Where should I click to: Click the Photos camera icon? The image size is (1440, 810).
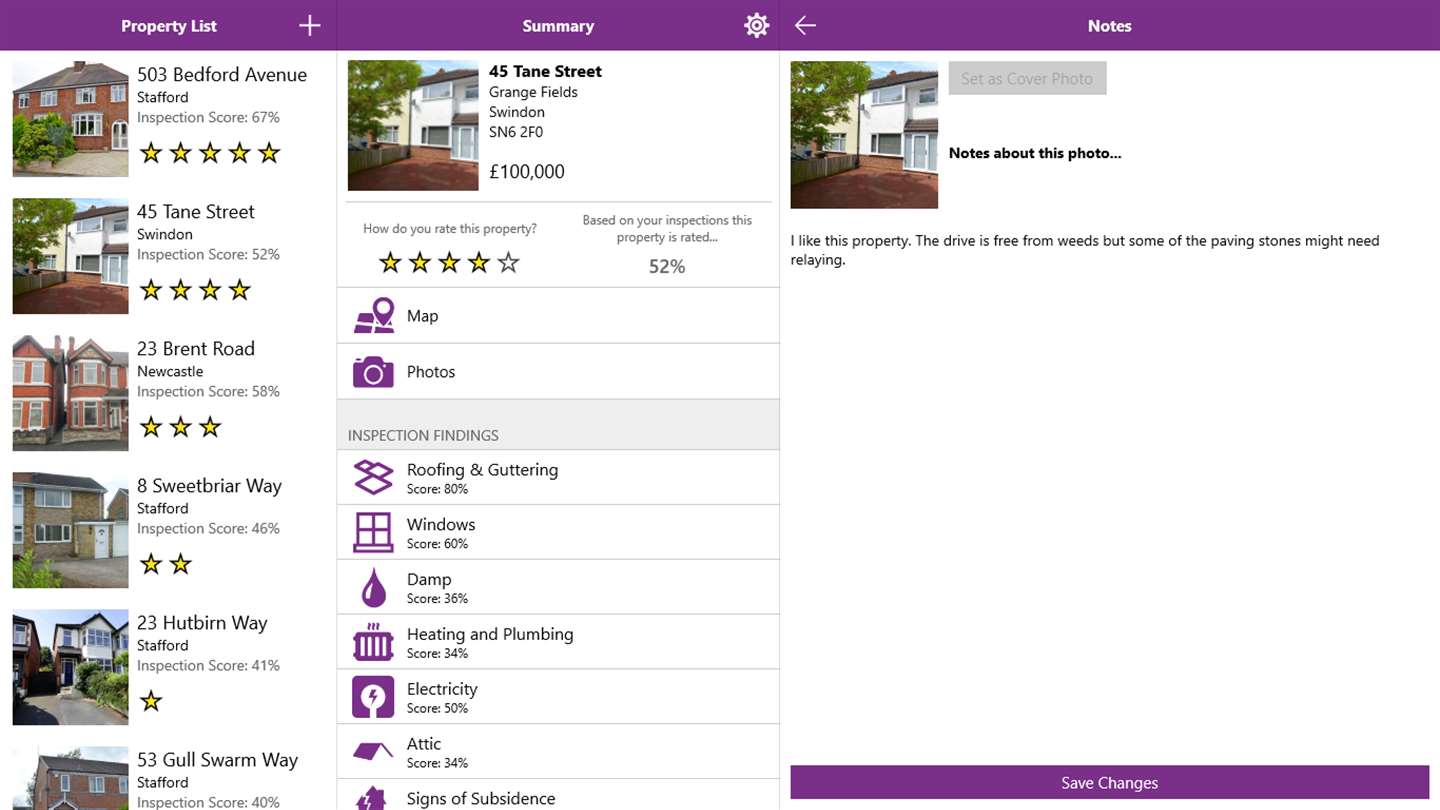[373, 372]
